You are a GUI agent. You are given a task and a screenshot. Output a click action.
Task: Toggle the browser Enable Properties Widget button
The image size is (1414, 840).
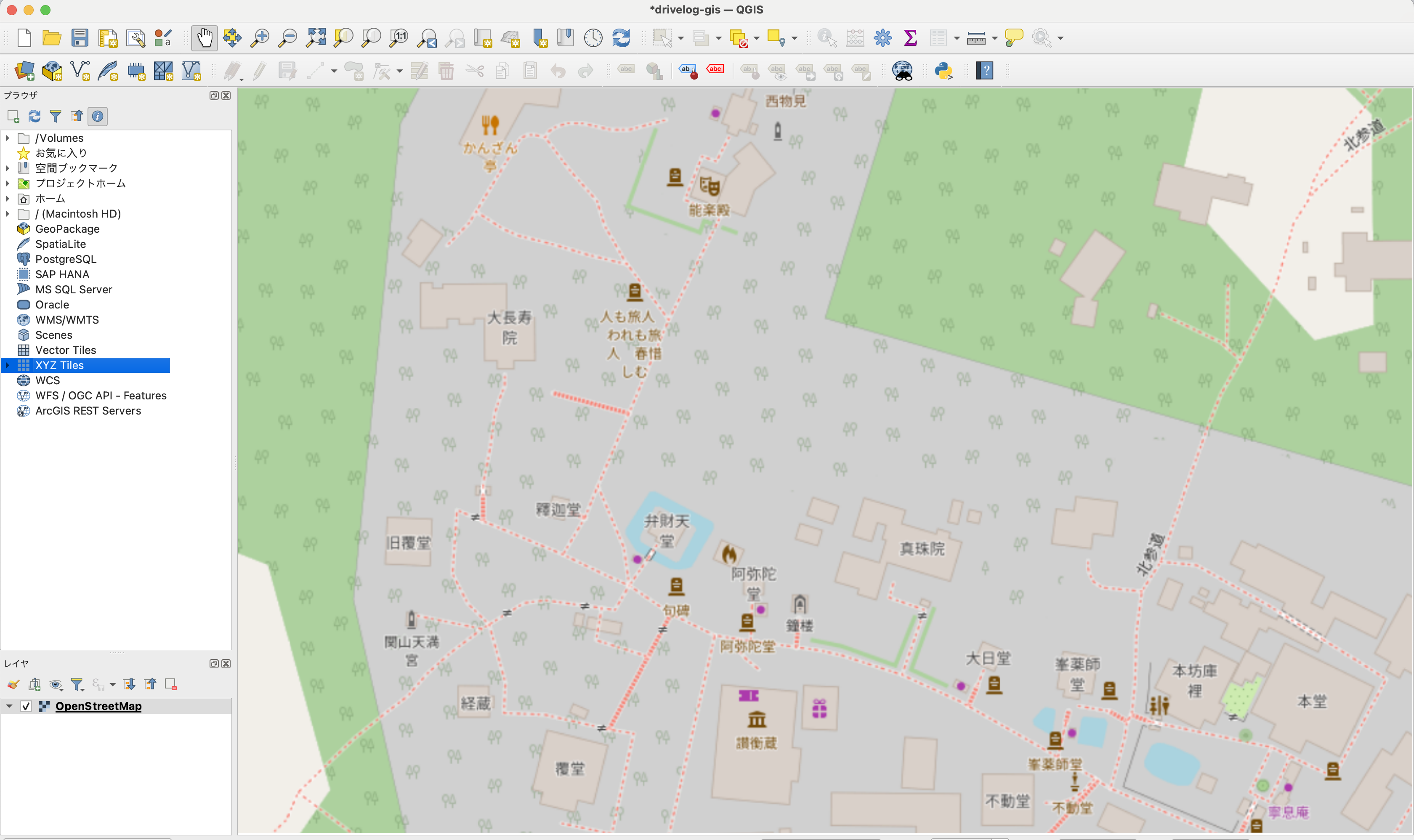(97, 116)
